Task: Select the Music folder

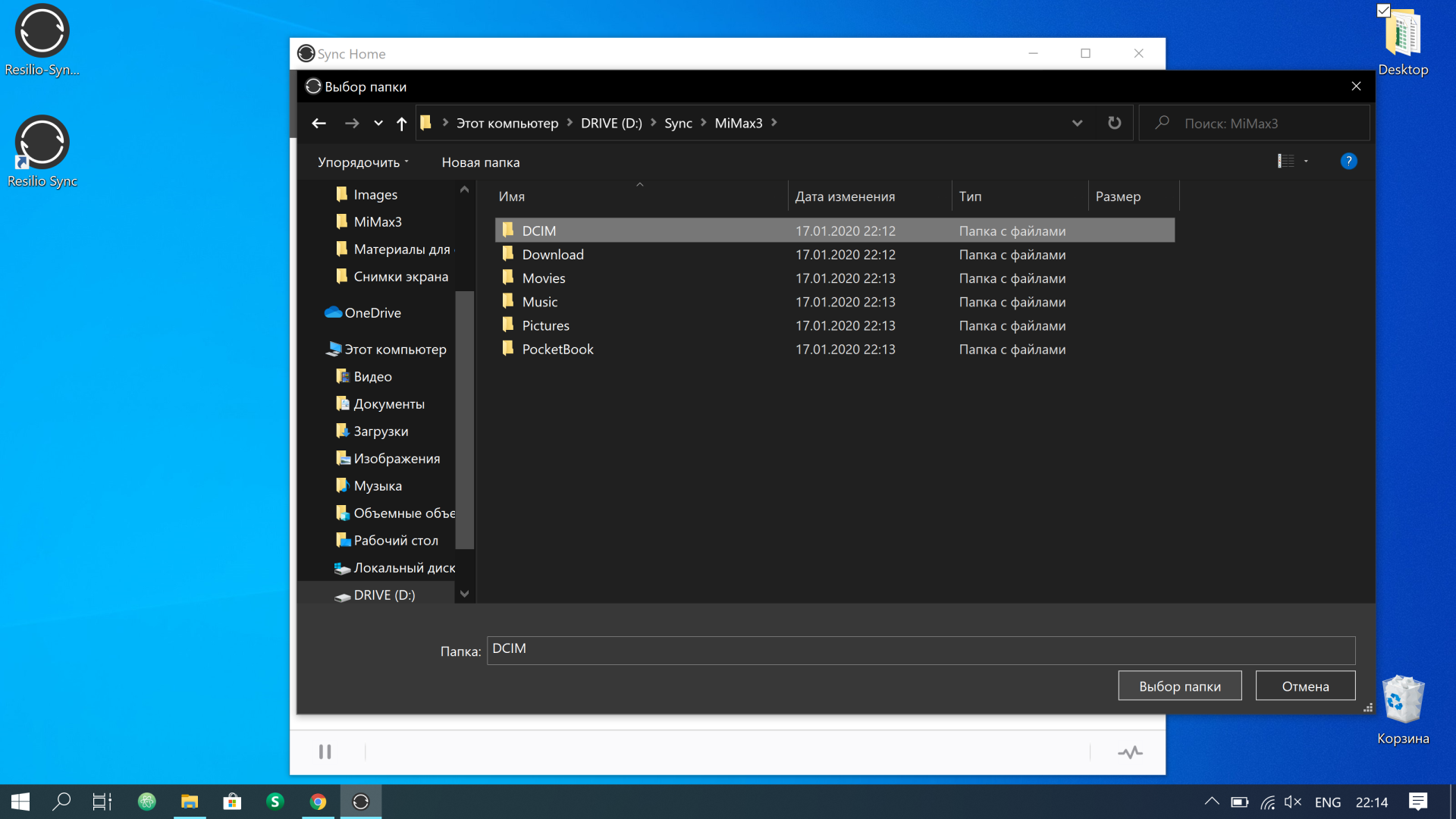Action: coord(834,302)
